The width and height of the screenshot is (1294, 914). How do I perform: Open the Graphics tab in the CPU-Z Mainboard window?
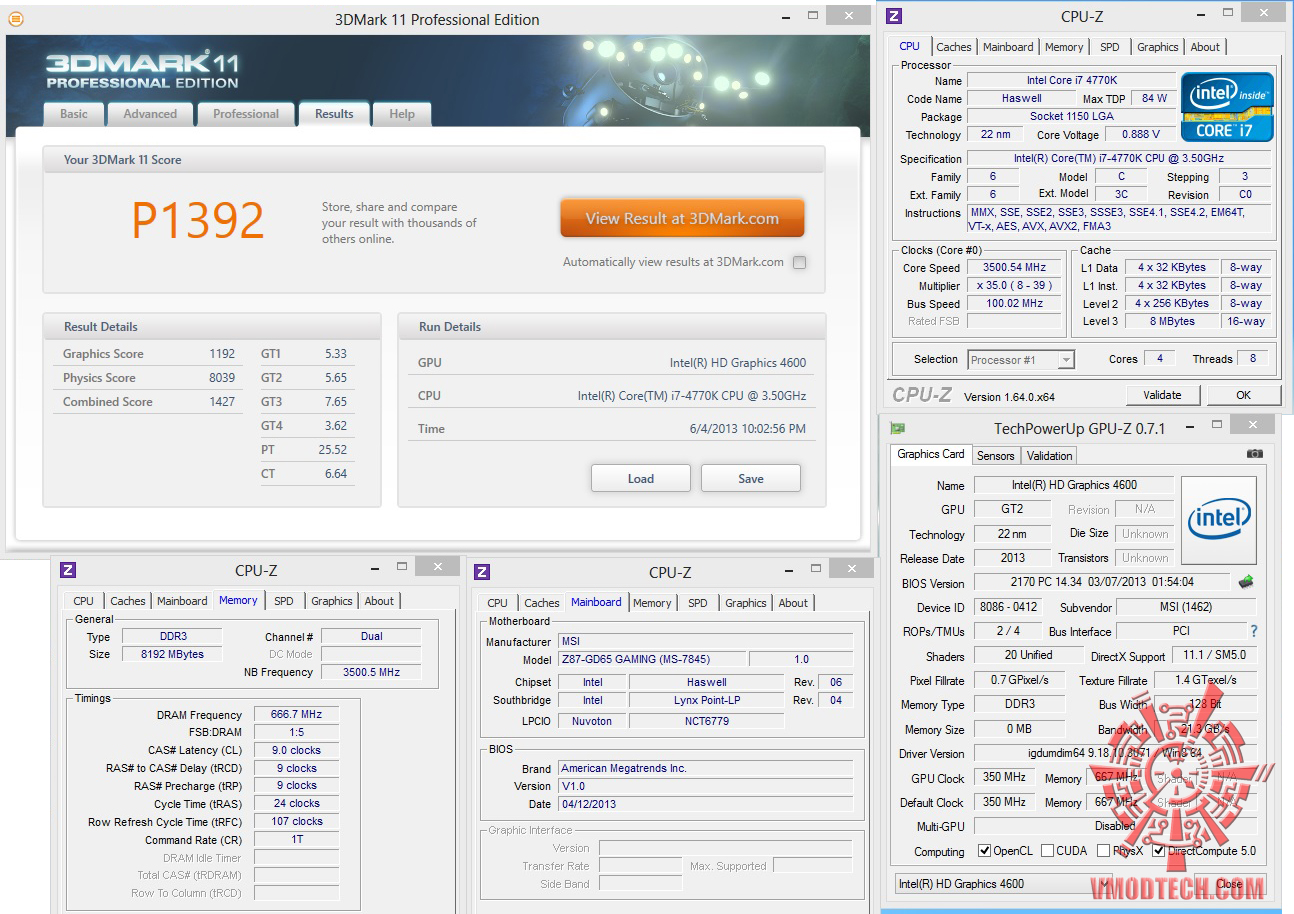(746, 603)
